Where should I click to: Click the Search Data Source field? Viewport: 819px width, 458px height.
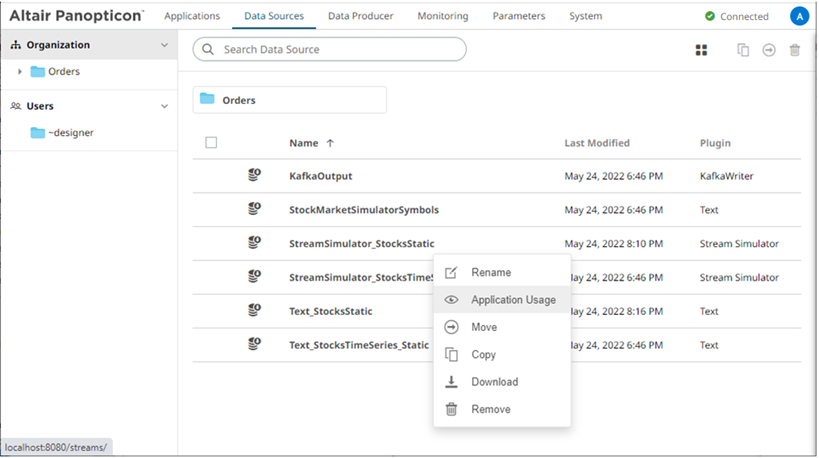coord(330,49)
